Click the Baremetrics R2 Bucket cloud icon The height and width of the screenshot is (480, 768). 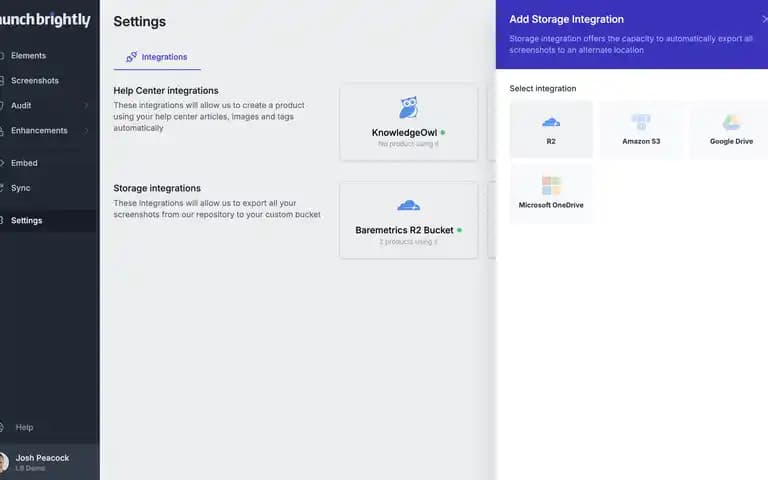click(x=408, y=205)
